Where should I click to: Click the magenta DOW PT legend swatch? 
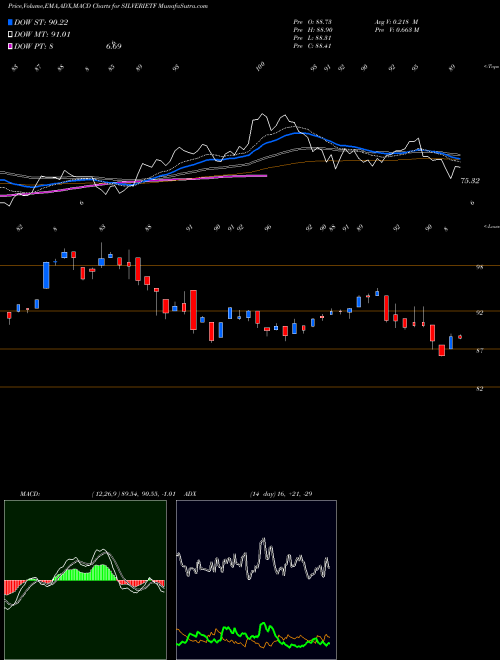10,46
